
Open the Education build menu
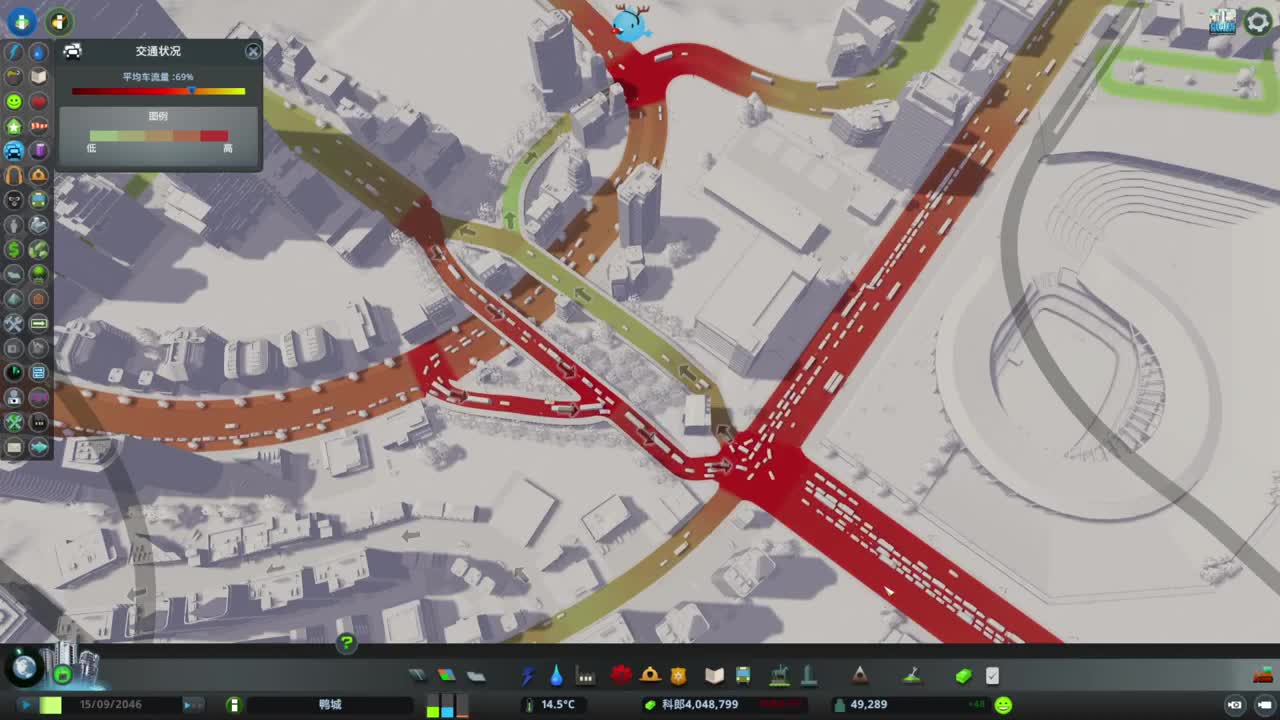(x=714, y=676)
